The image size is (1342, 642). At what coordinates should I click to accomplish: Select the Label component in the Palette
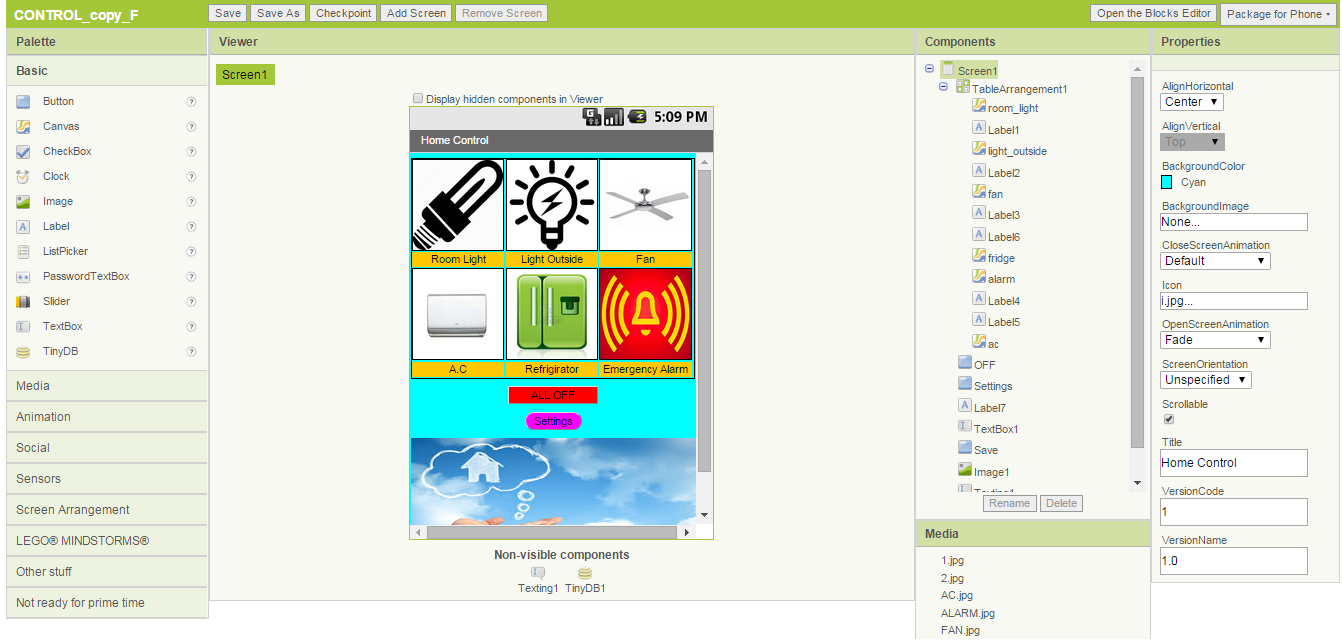coord(57,226)
